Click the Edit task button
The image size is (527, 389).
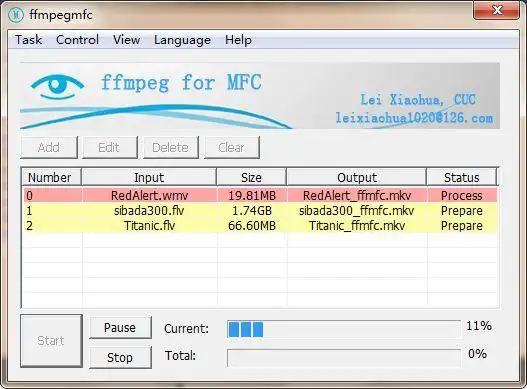point(110,147)
